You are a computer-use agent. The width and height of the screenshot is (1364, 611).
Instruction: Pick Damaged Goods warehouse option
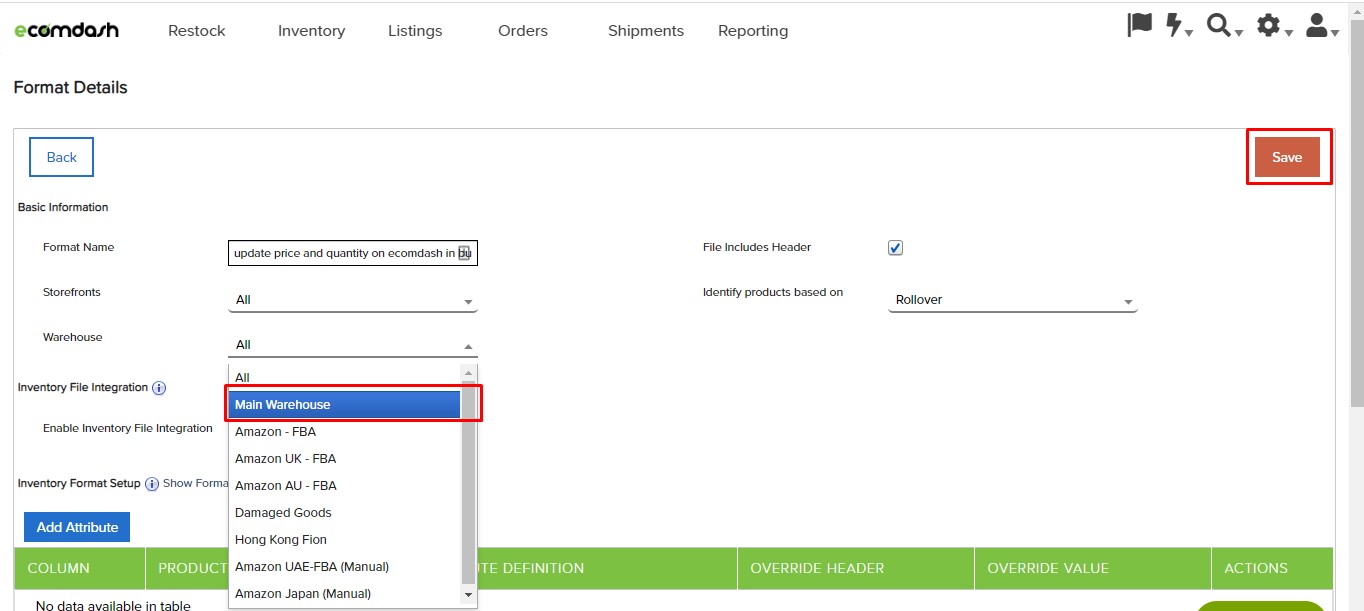point(345,512)
